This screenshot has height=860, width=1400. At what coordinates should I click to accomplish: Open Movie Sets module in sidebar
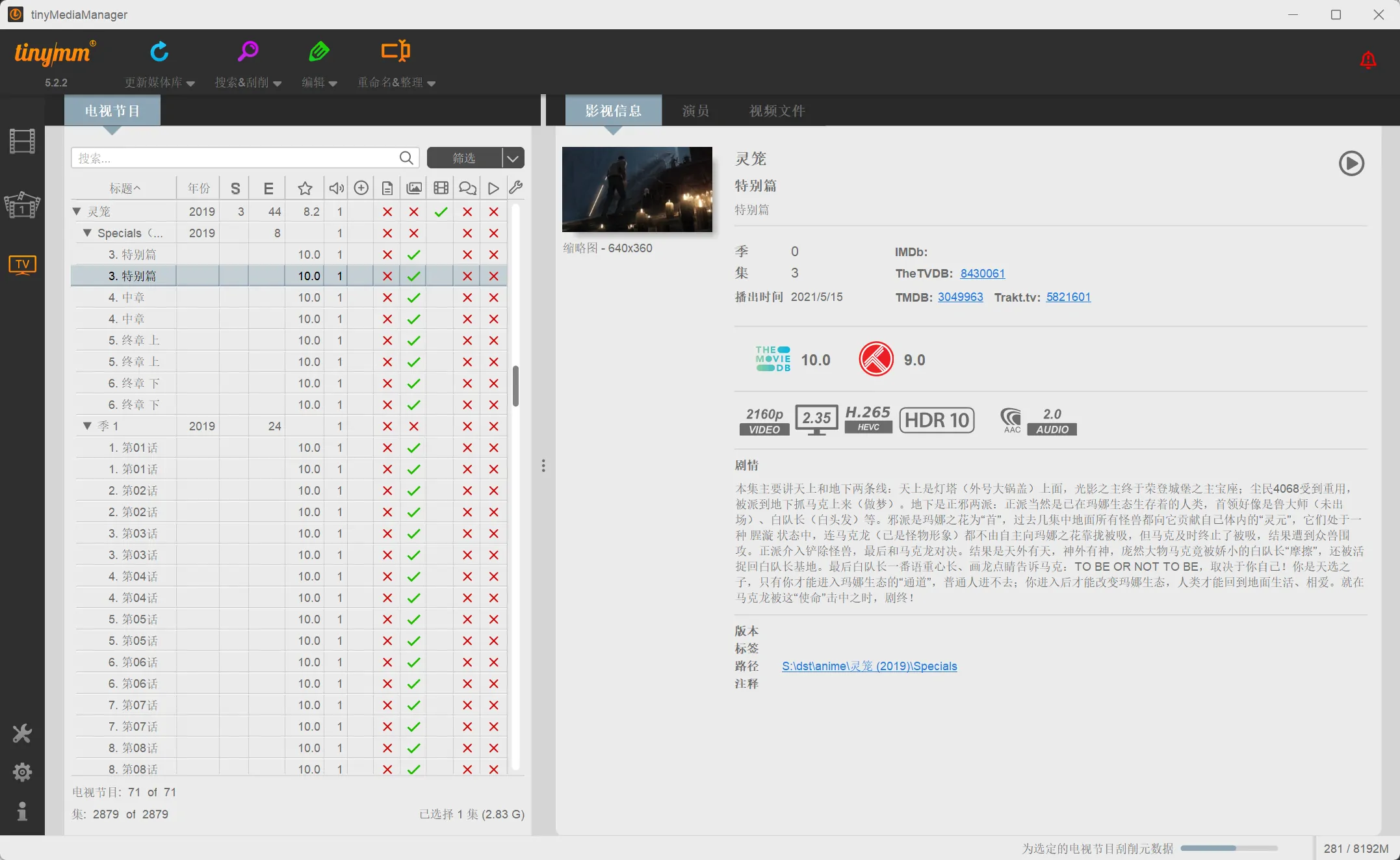click(x=22, y=205)
